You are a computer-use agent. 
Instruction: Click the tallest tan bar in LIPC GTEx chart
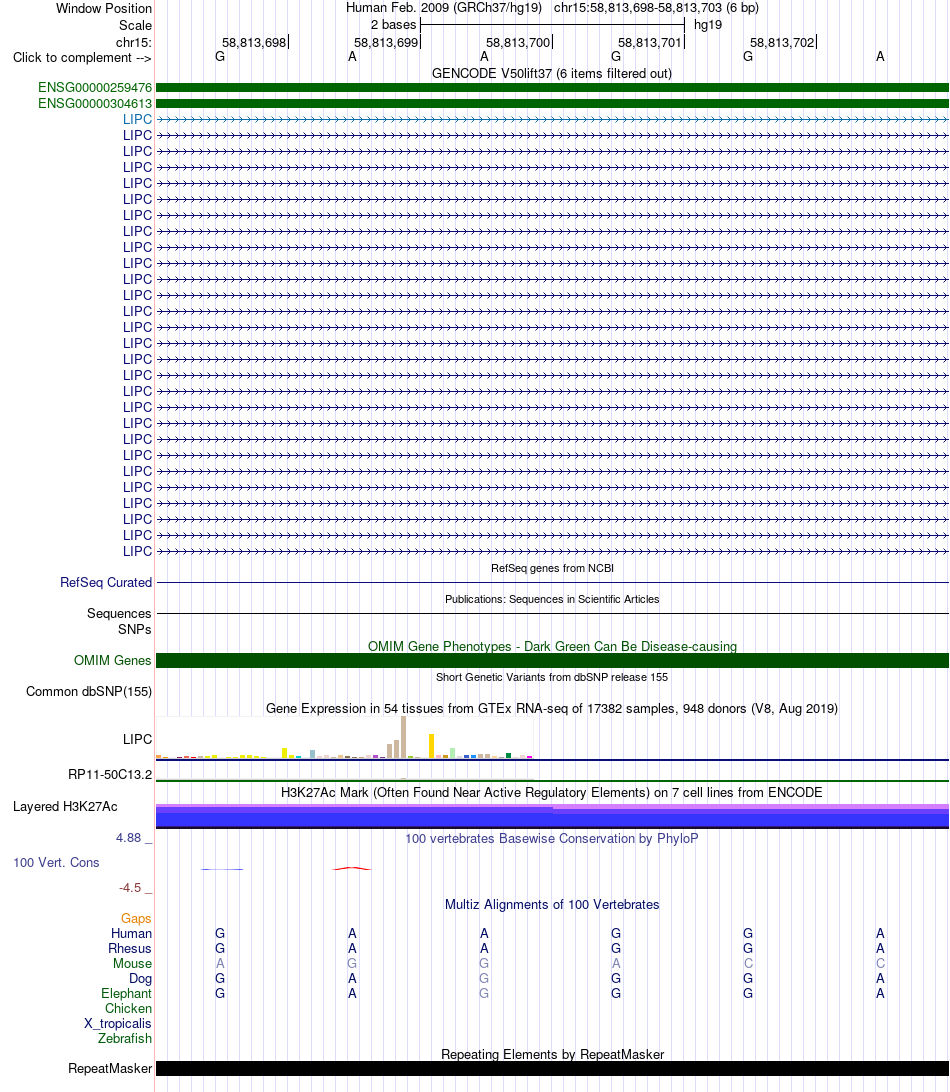click(x=403, y=738)
